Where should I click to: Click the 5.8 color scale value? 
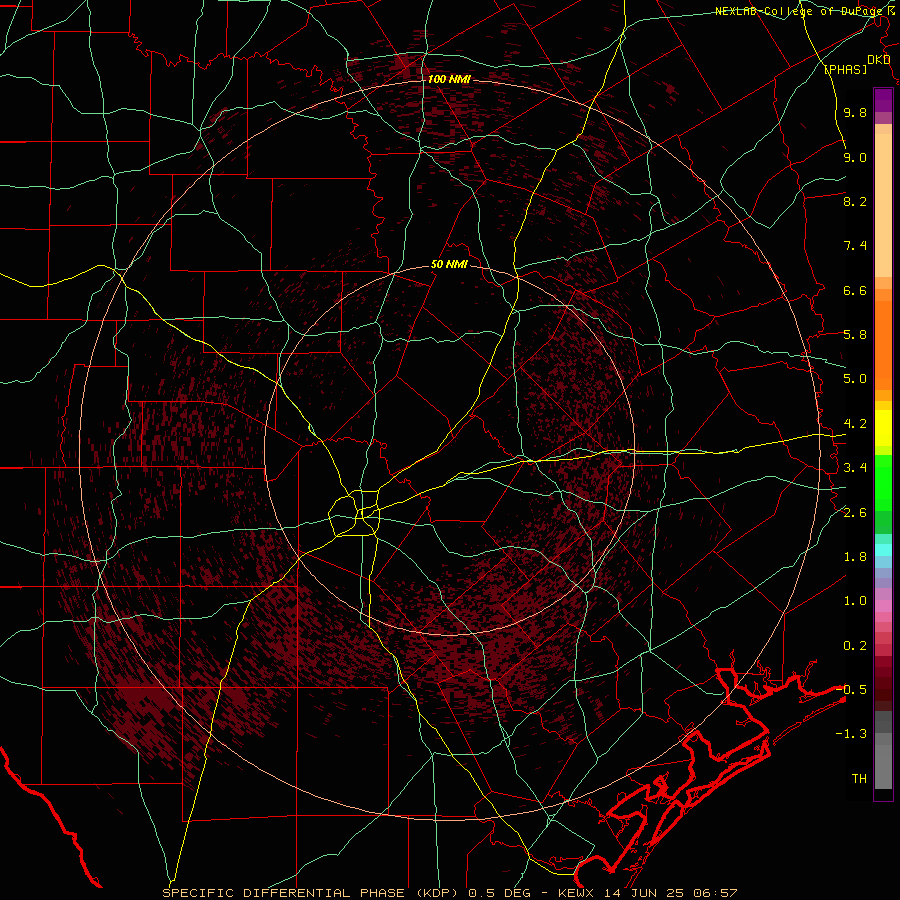855,335
